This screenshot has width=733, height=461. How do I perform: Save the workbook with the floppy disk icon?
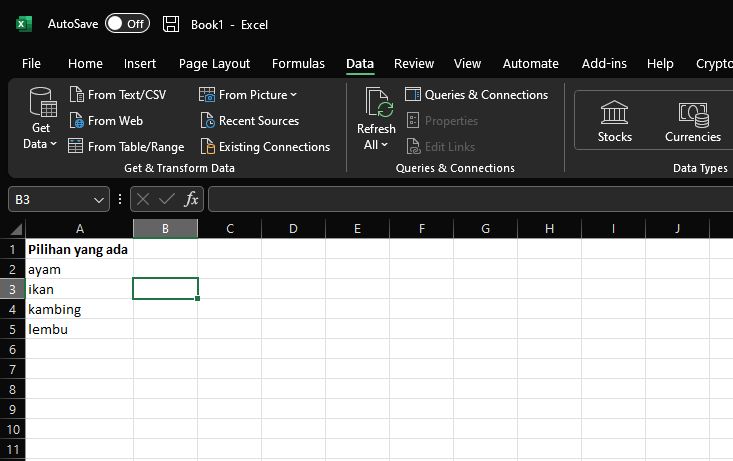pos(171,24)
